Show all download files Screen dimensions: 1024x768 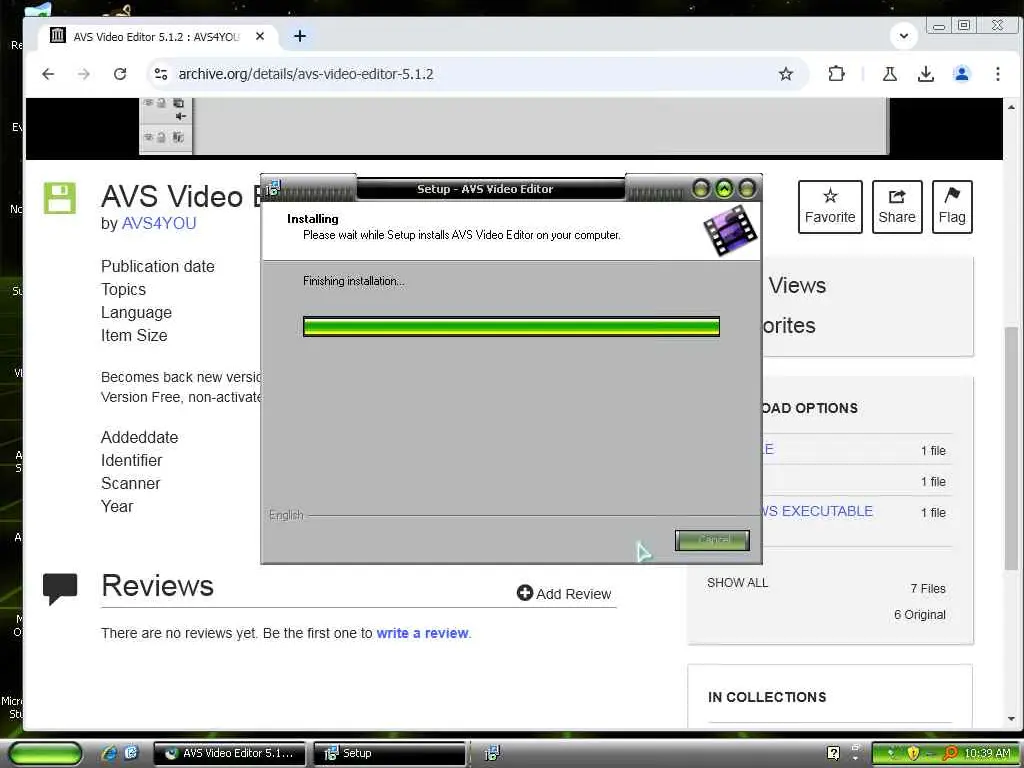(x=737, y=583)
